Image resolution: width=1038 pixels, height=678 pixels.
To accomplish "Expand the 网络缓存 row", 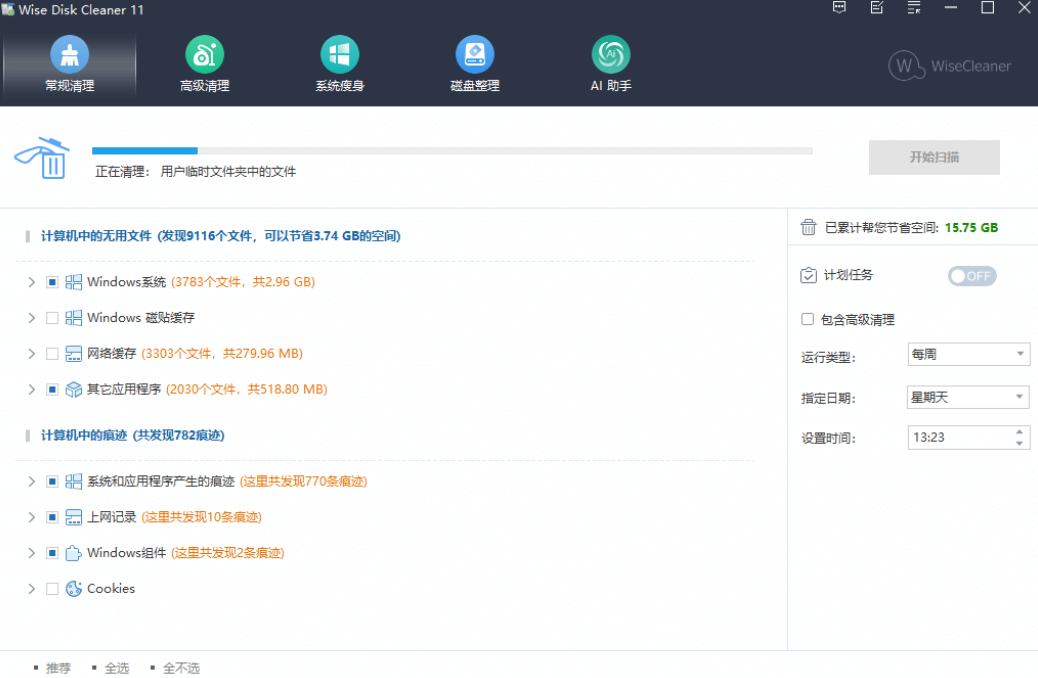I will 31,354.
